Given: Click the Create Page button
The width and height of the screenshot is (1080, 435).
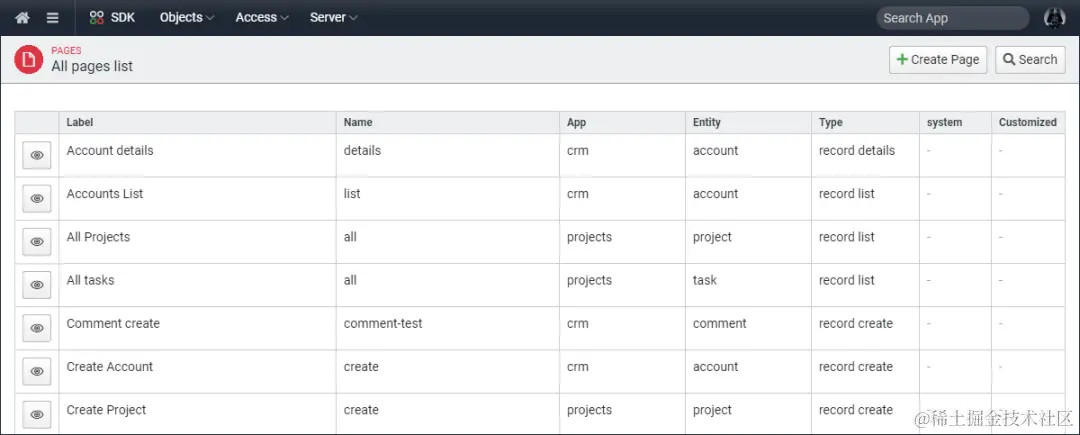Looking at the screenshot, I should click(938, 60).
